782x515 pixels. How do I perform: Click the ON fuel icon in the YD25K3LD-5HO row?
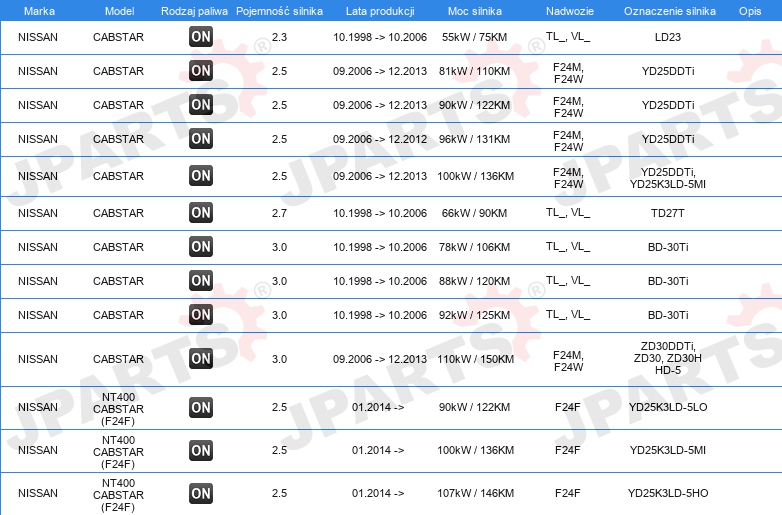point(201,493)
